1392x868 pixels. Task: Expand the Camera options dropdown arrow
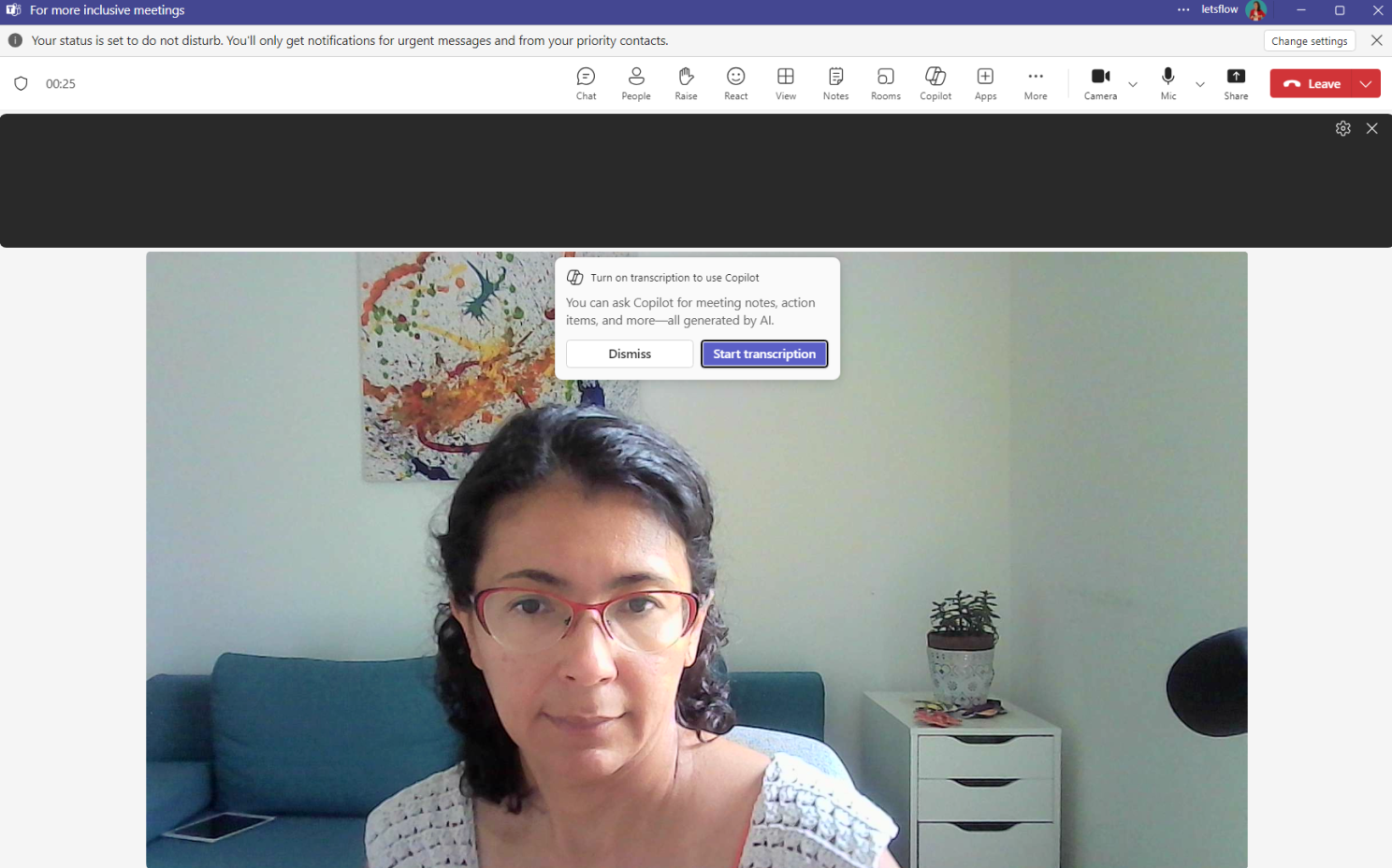[1133, 84]
